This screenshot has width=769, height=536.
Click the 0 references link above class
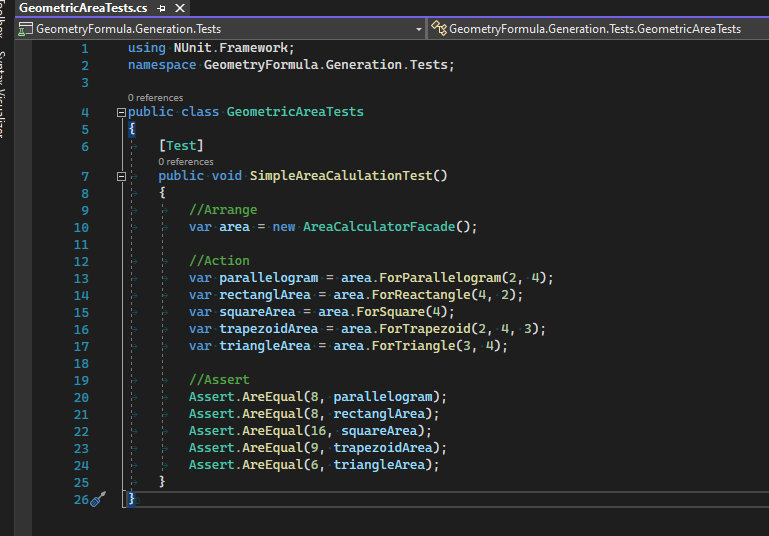(155, 98)
